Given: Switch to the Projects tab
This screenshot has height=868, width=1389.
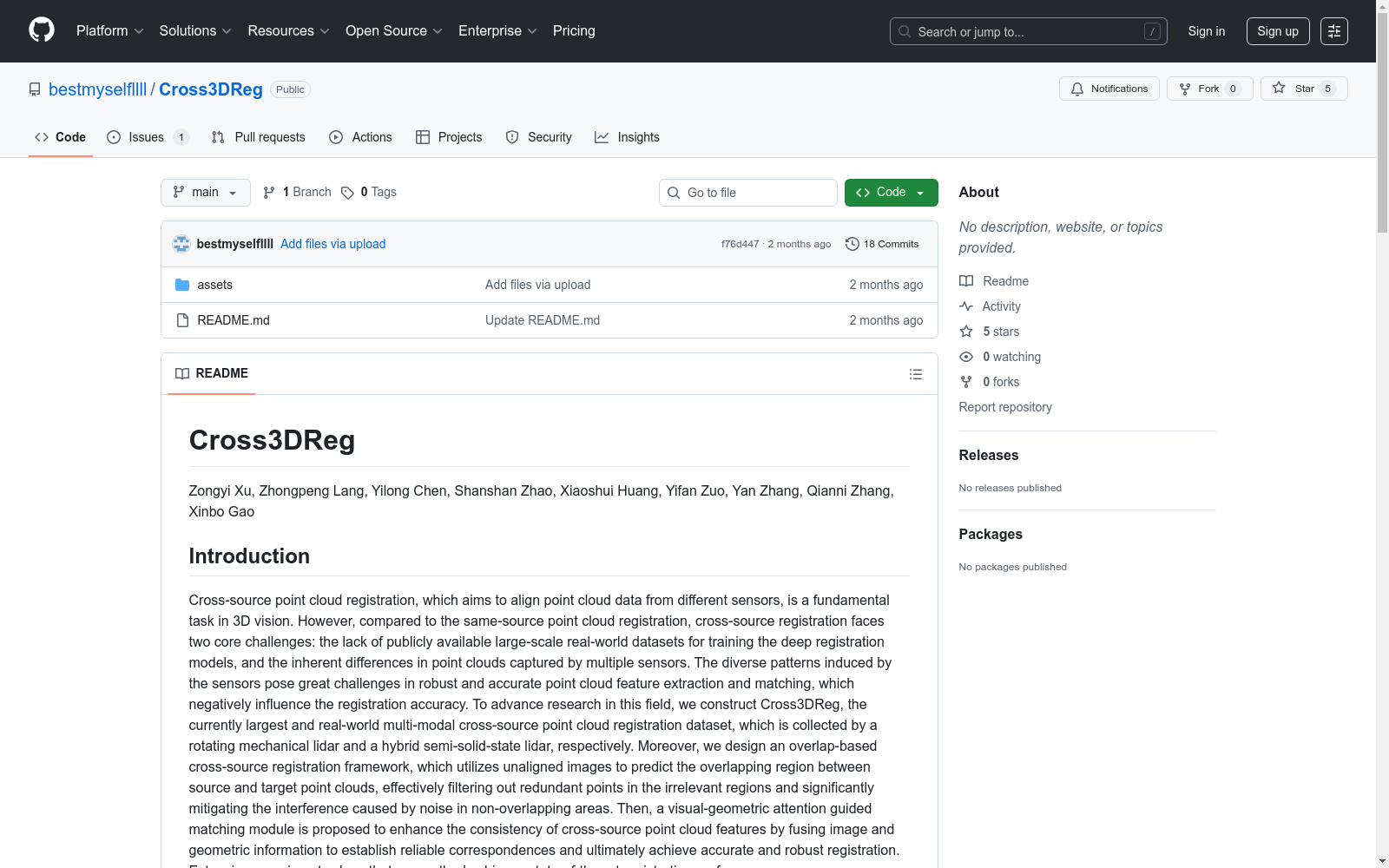Looking at the screenshot, I should coord(449,137).
